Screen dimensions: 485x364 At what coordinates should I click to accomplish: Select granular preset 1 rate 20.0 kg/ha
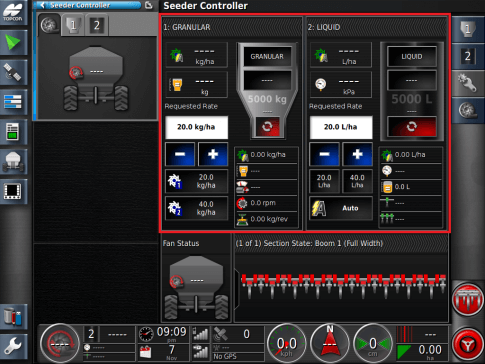click(197, 181)
